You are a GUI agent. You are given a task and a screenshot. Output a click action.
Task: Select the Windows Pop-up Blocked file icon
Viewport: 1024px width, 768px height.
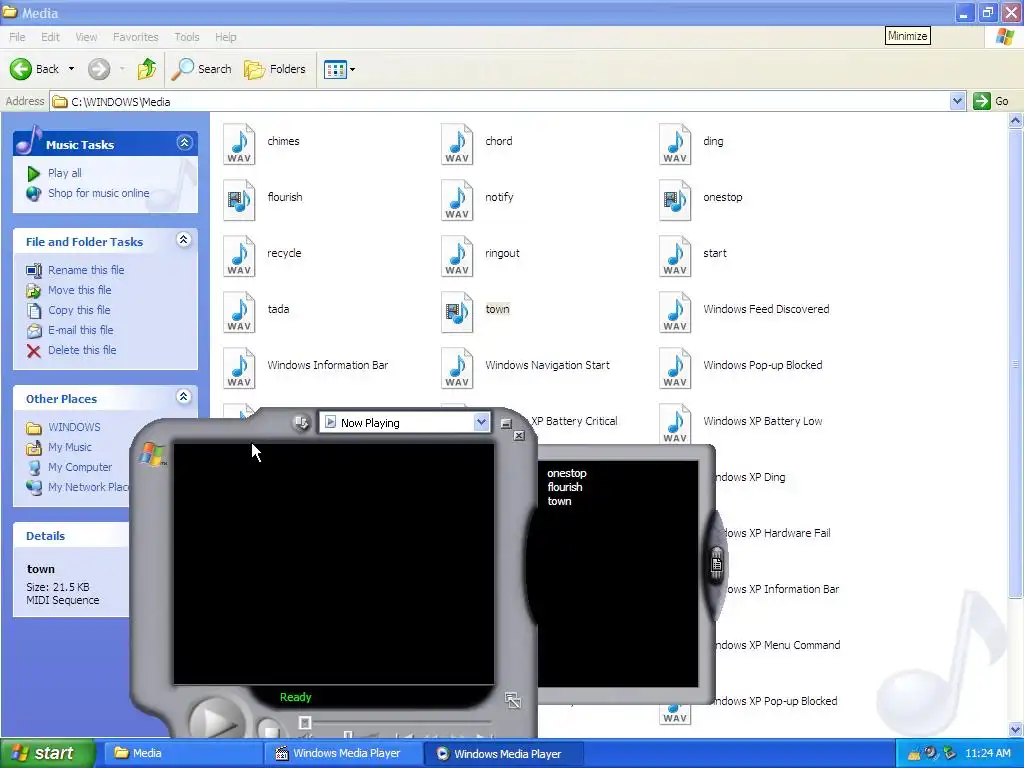[675, 368]
